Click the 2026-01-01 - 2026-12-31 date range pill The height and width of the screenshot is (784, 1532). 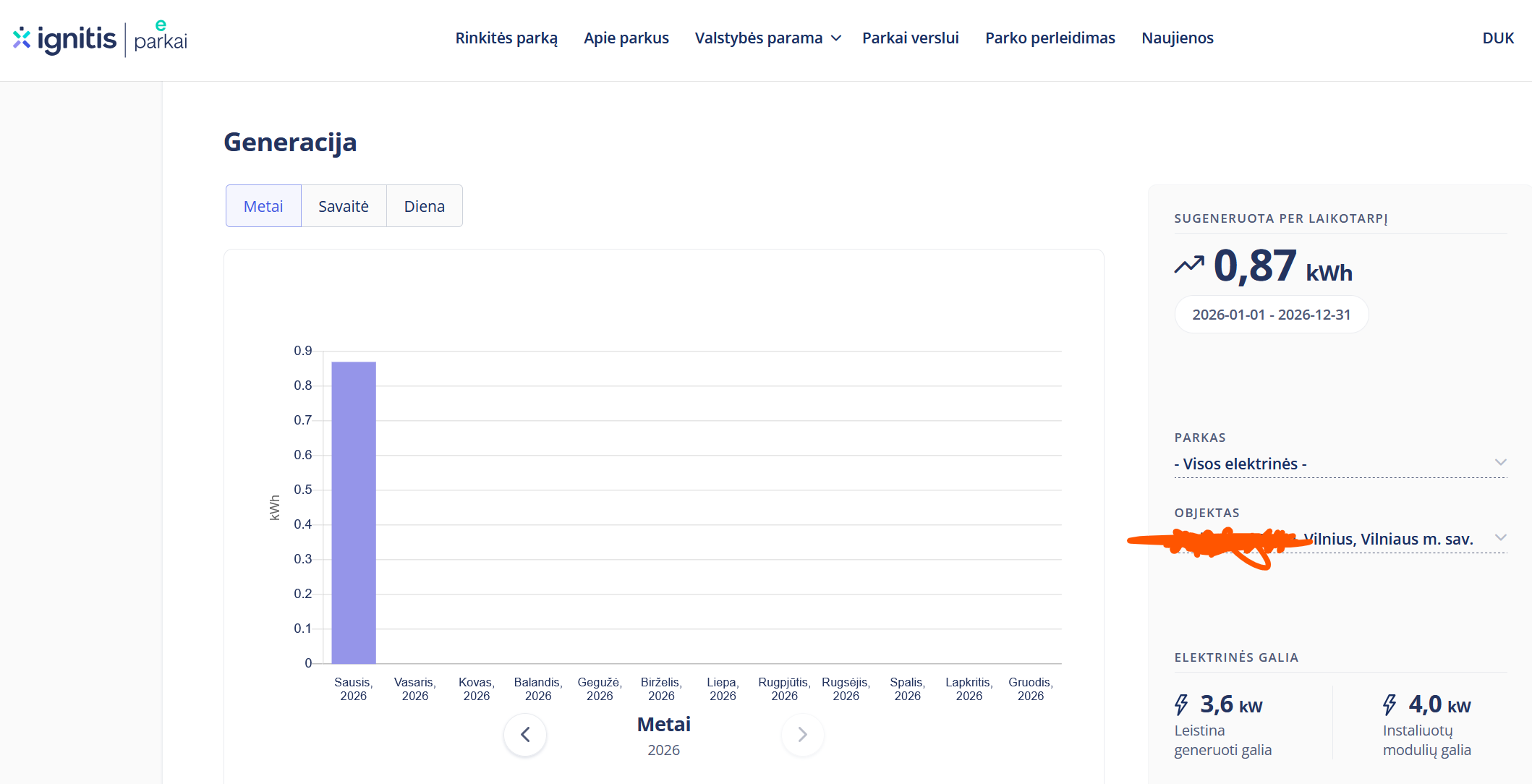tap(1271, 315)
